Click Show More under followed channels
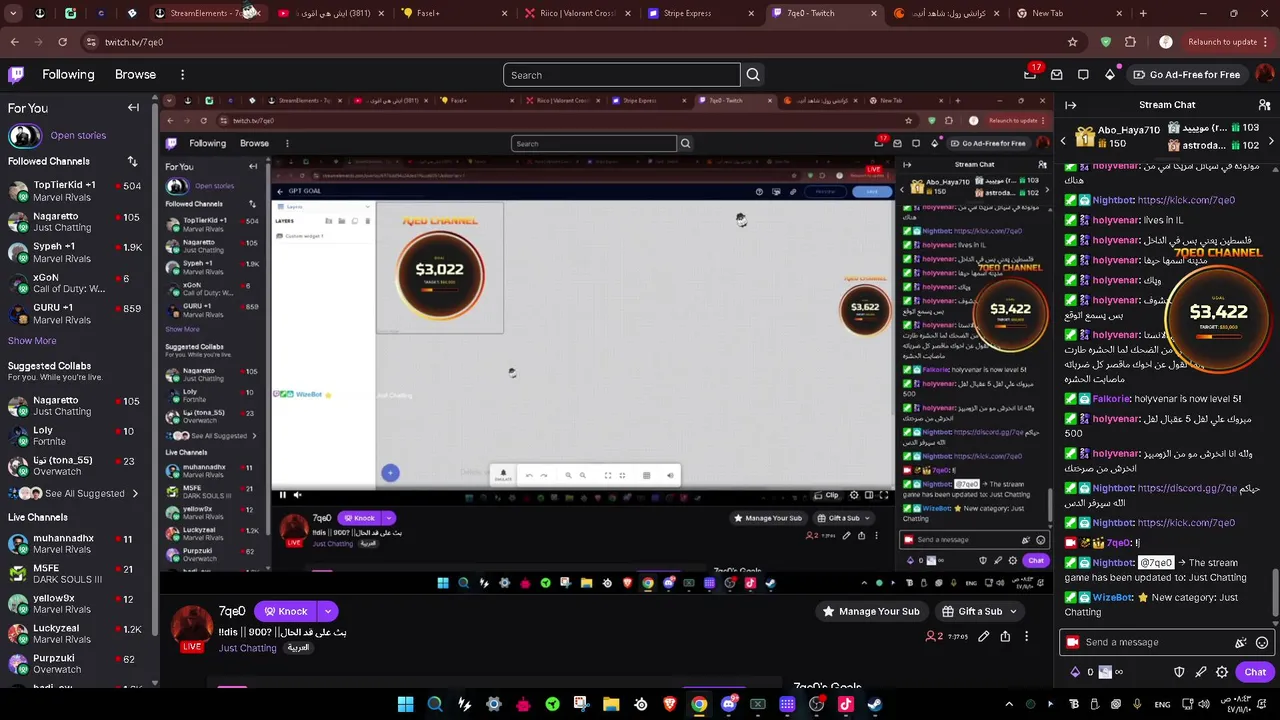The height and width of the screenshot is (720, 1280). 32,341
